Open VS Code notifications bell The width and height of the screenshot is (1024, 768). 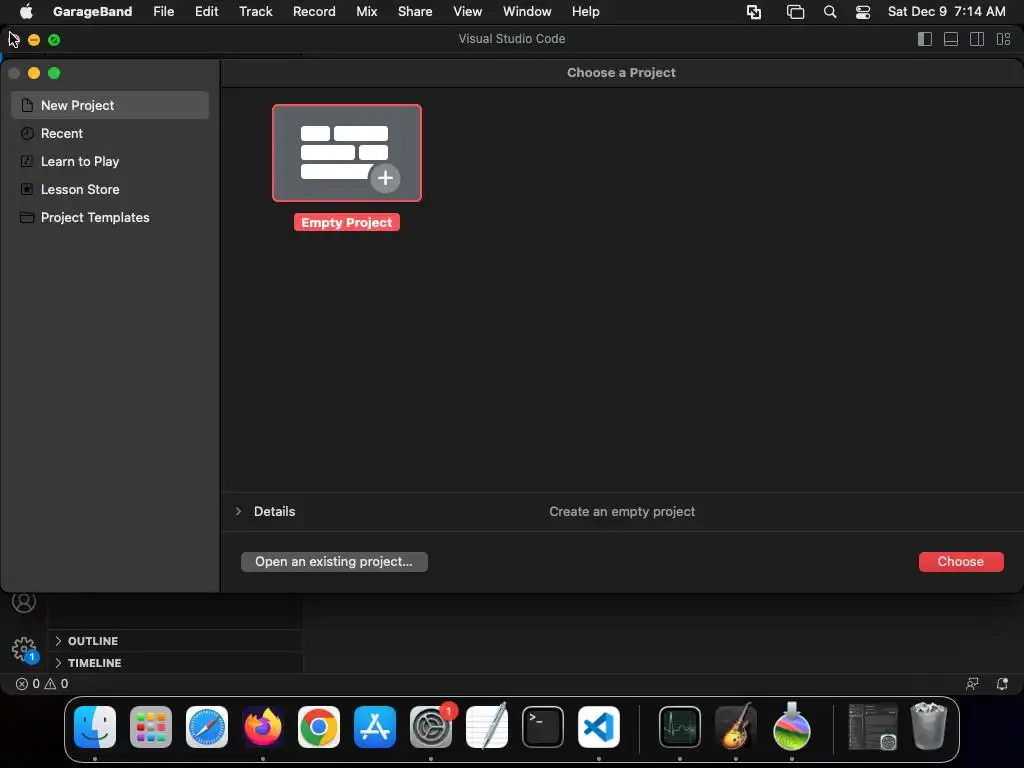coord(1002,684)
